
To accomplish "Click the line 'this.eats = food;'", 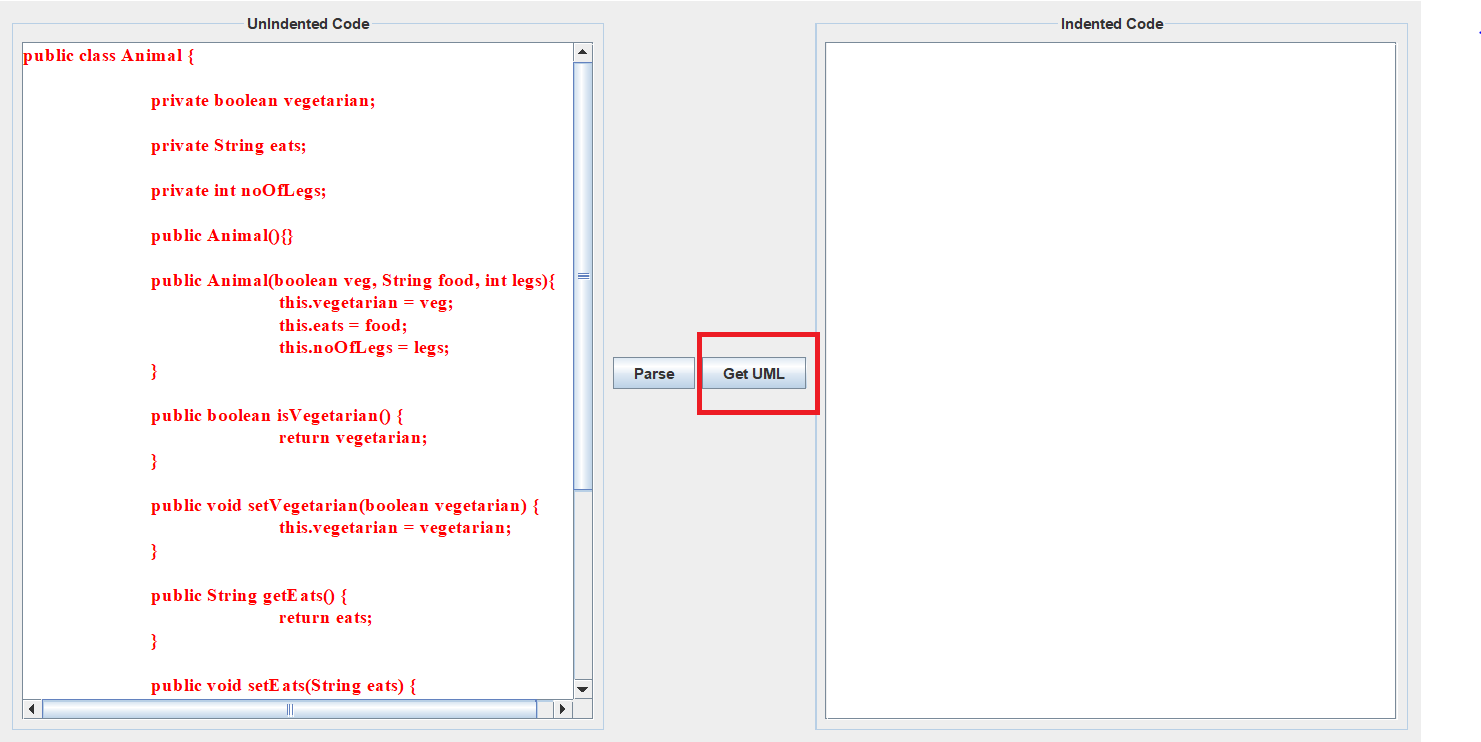I will 343,326.
